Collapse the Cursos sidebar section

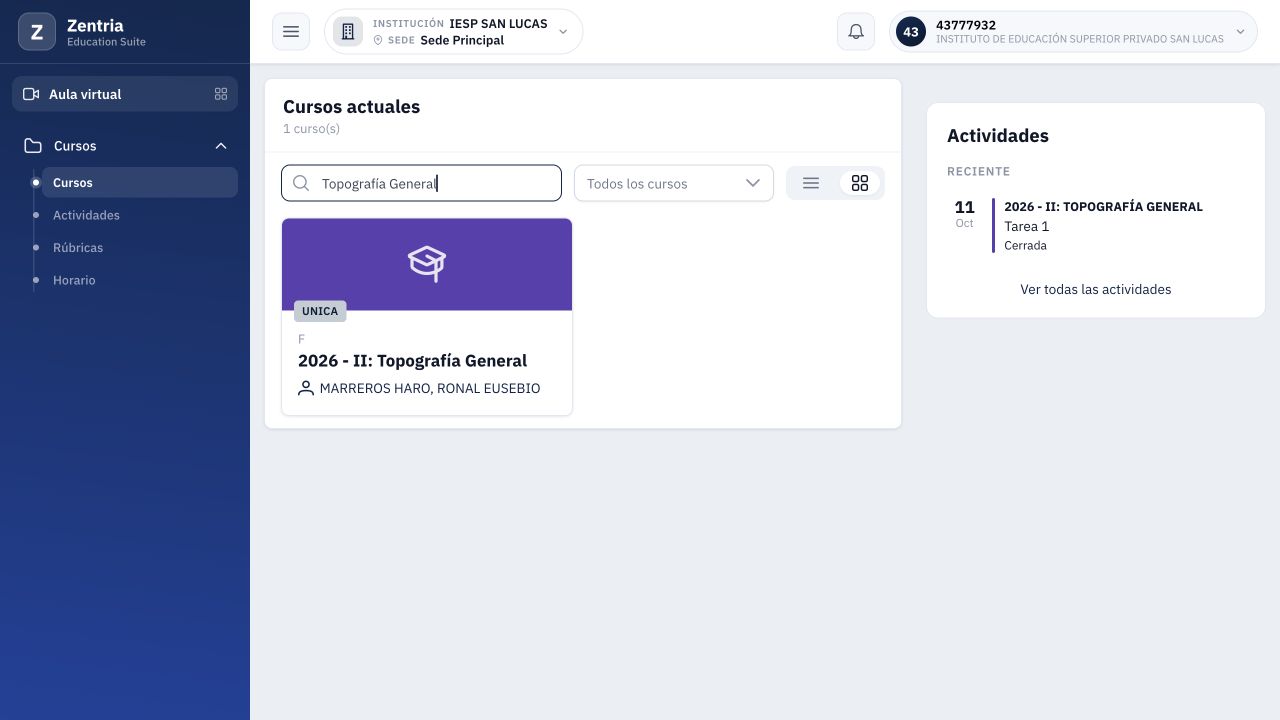[221, 146]
